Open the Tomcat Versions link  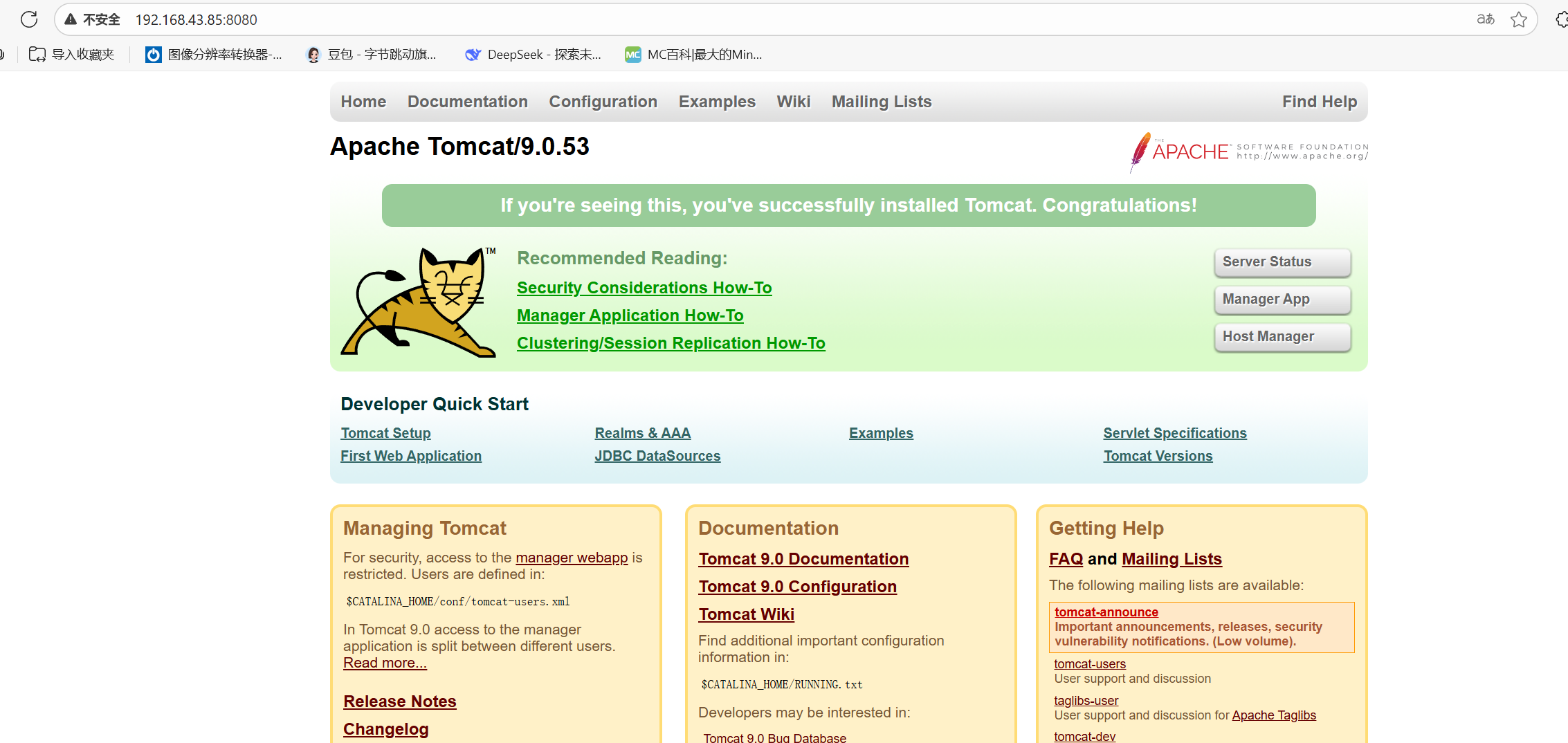(x=1158, y=456)
